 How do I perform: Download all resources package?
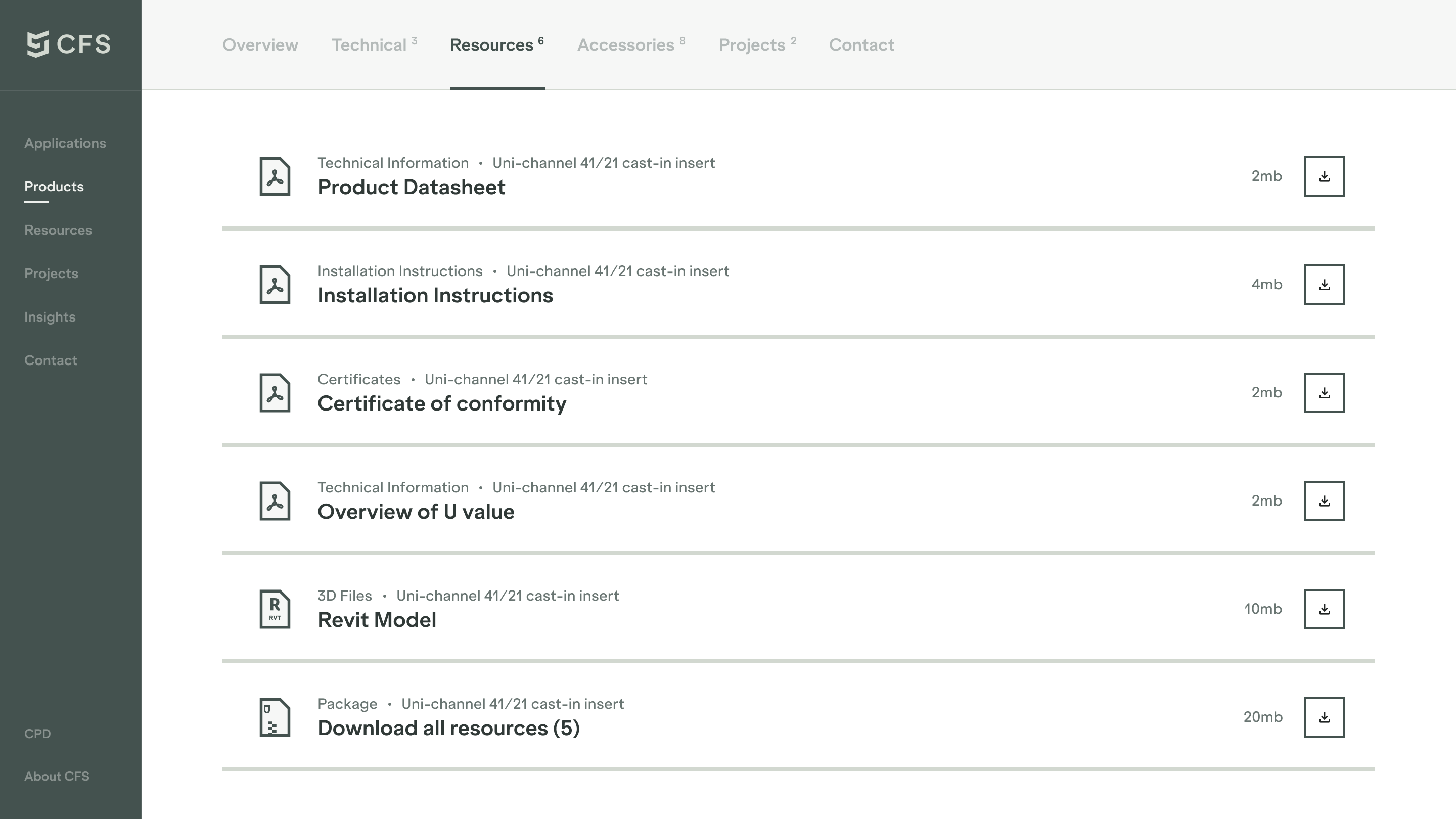pyautogui.click(x=1324, y=717)
